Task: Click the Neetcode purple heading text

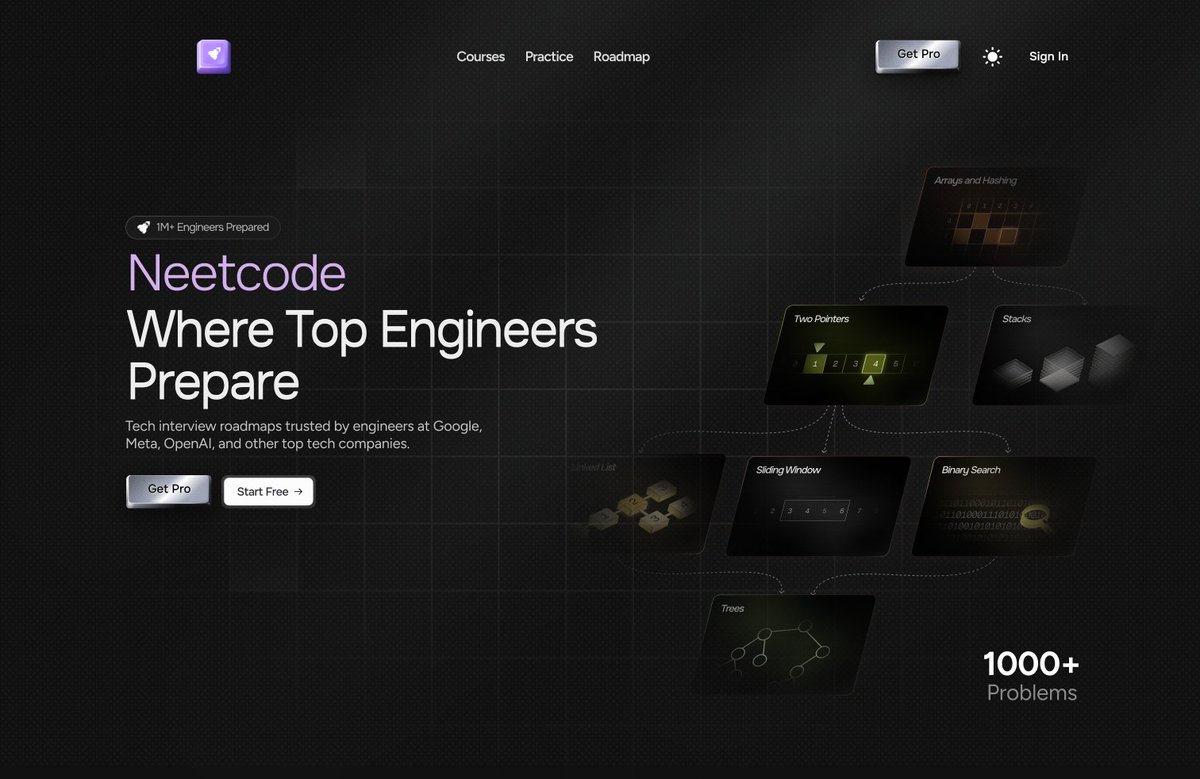Action: pyautogui.click(x=237, y=273)
